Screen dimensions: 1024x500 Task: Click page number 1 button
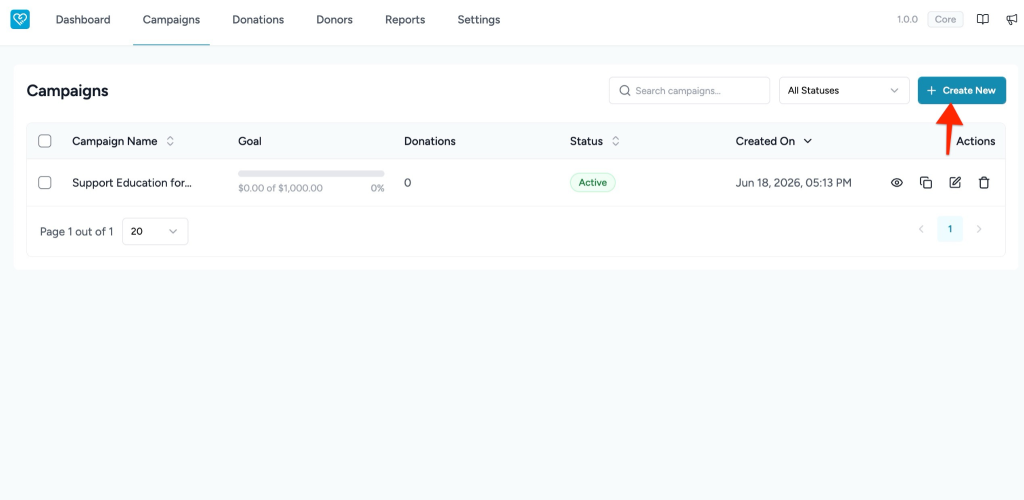click(950, 229)
